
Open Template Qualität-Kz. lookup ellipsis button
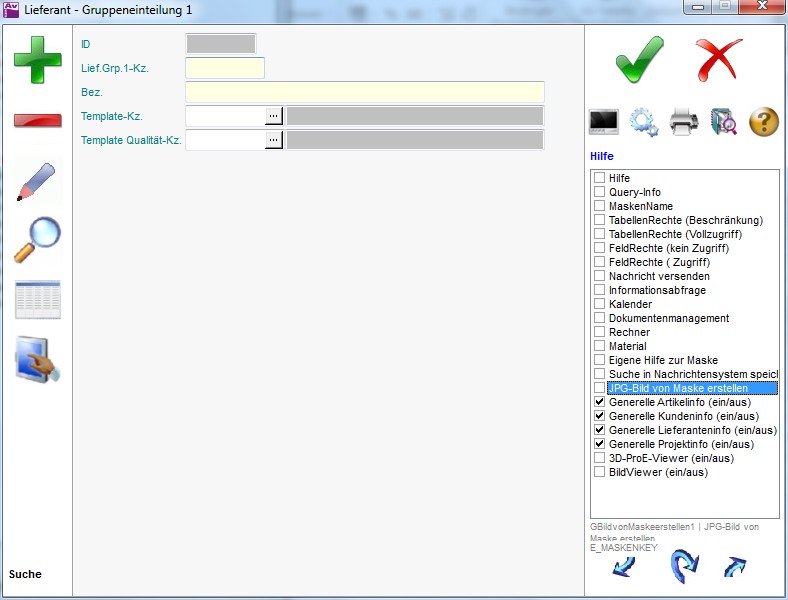274,140
